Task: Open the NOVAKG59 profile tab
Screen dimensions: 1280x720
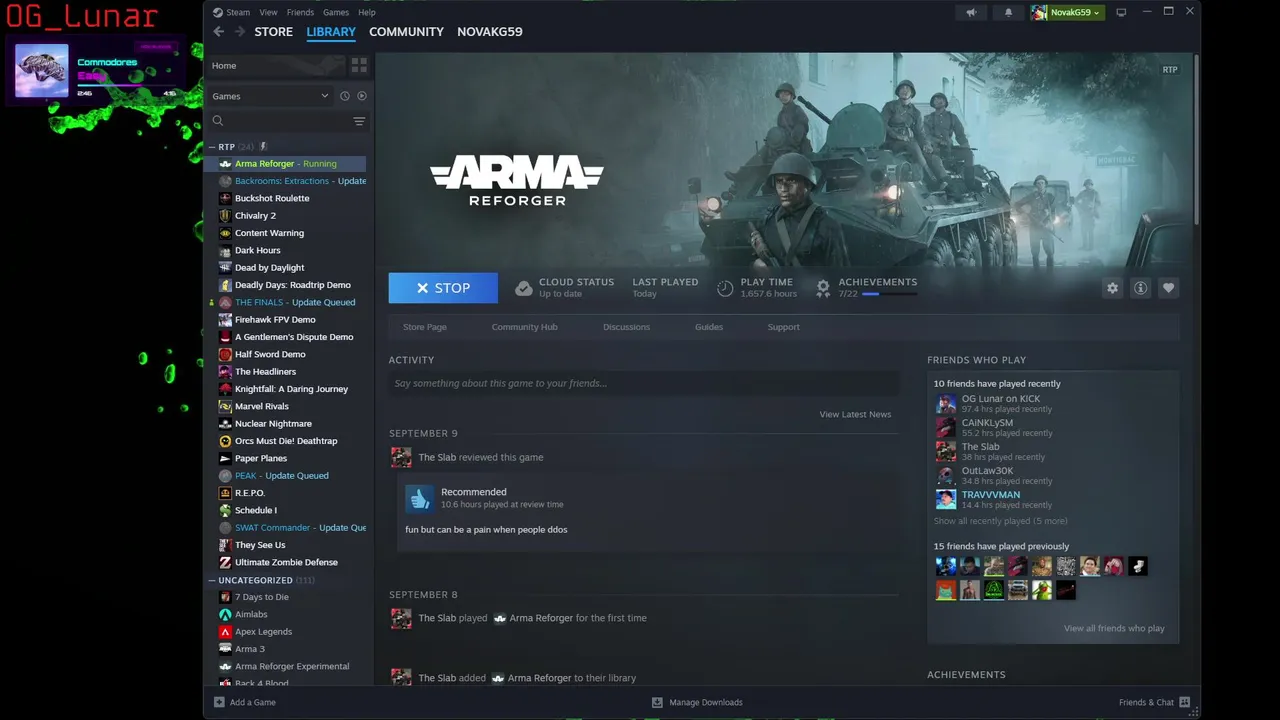Action: pyautogui.click(x=490, y=32)
